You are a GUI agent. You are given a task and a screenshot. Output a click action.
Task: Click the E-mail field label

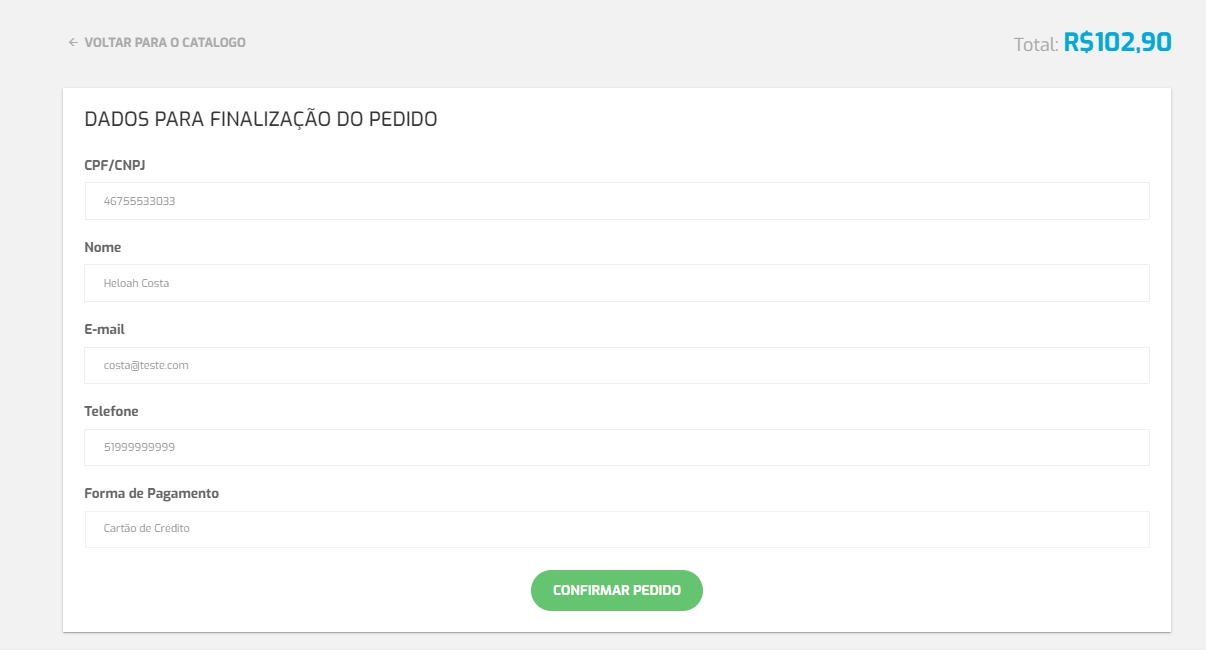point(105,329)
